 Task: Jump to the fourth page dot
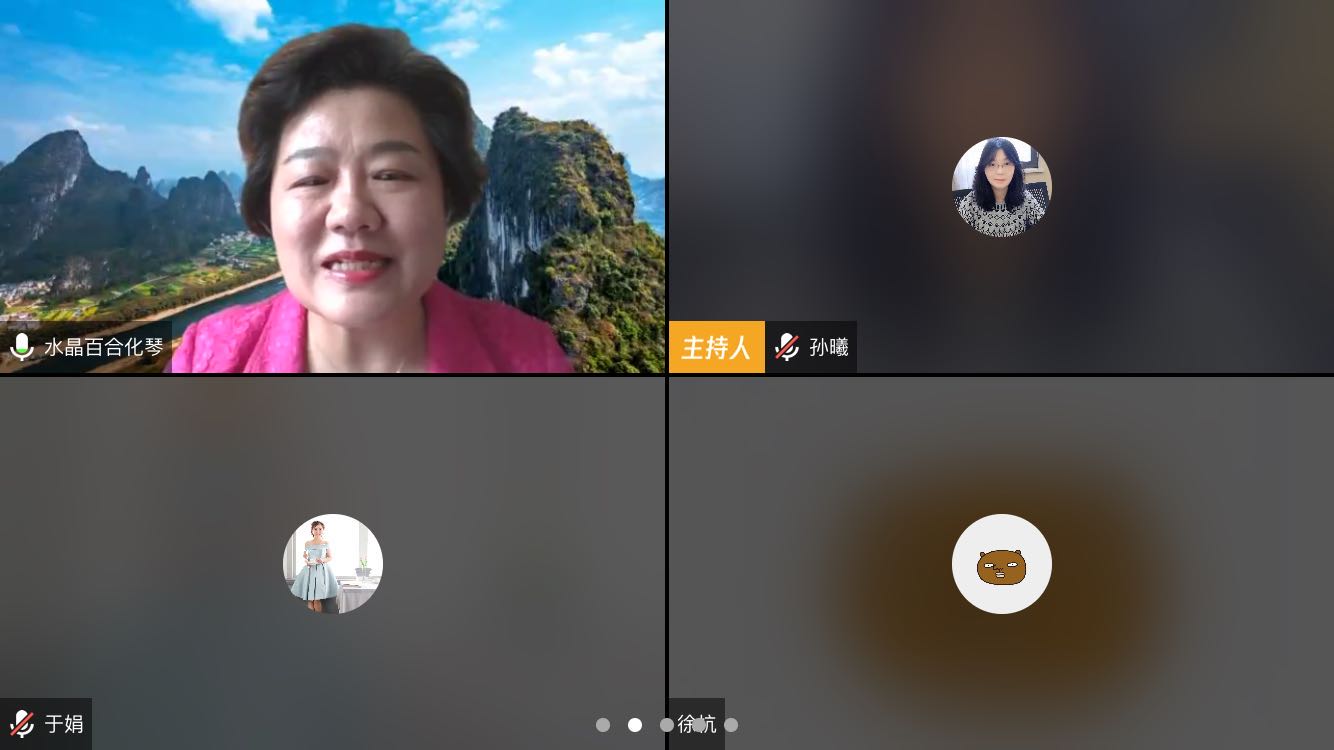click(x=699, y=725)
